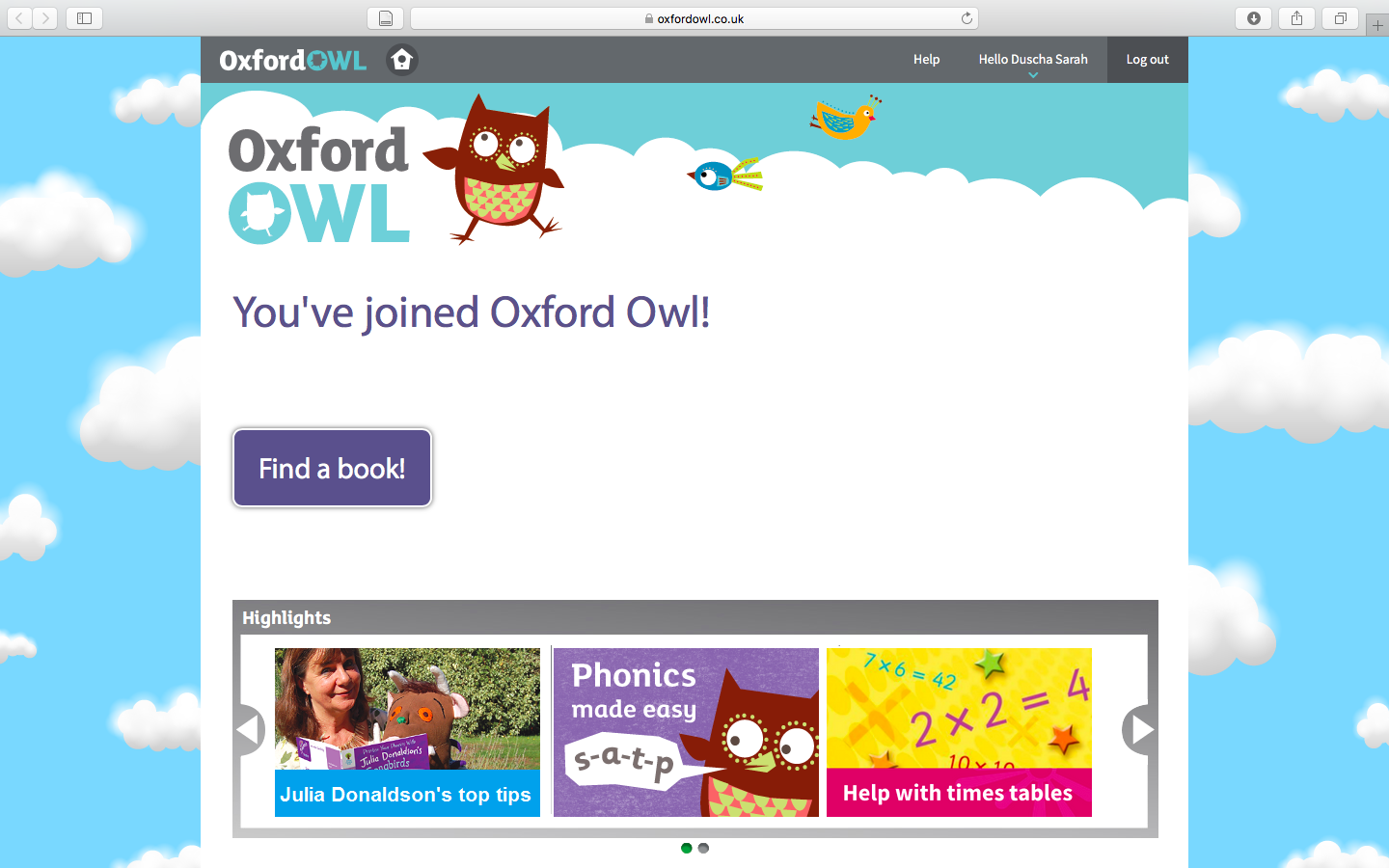1389x868 pixels.
Task: Click Log out in the header
Action: tap(1147, 60)
